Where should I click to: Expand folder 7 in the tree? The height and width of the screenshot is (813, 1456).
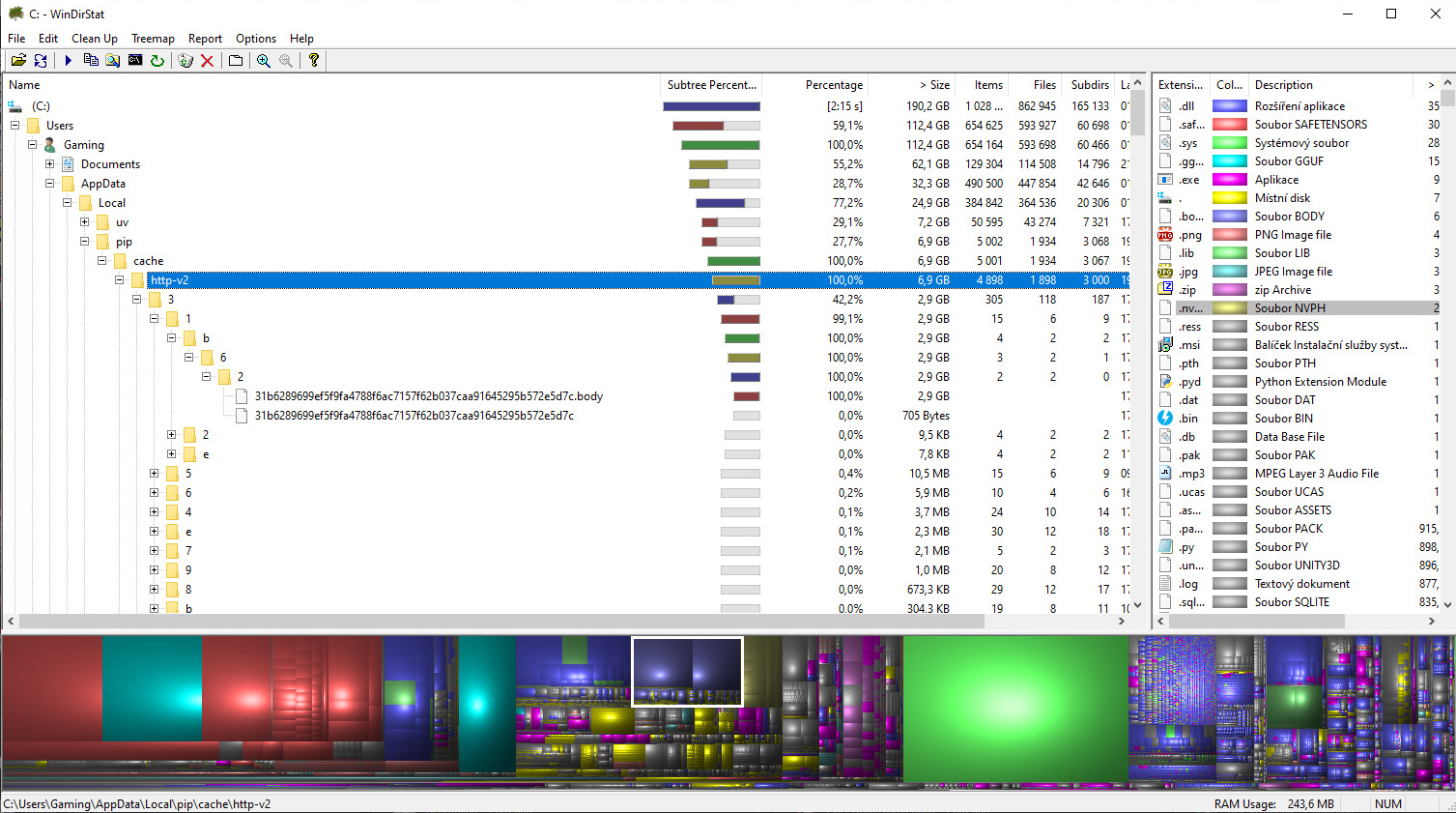[154, 551]
